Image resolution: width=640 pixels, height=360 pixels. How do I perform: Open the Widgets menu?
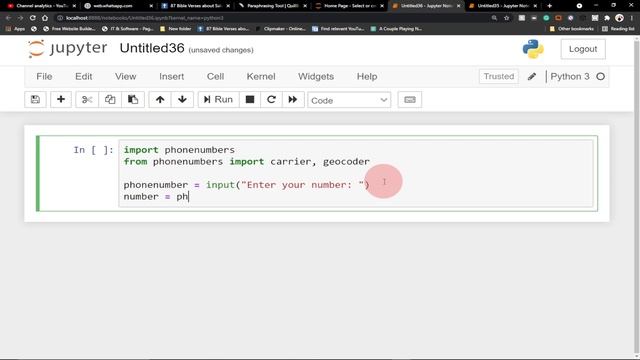(316, 76)
